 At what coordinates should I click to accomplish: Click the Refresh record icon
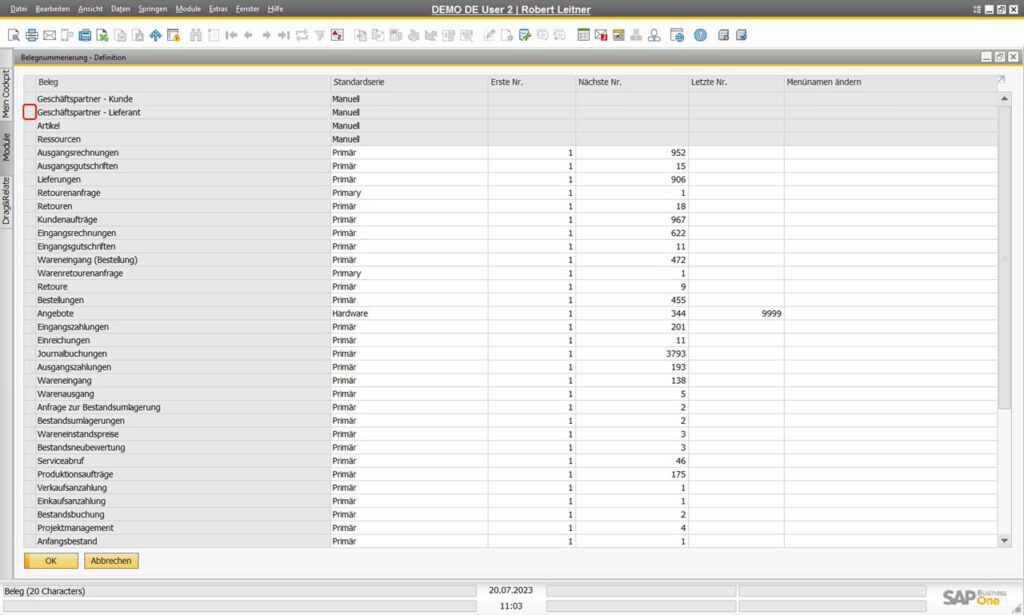coord(302,35)
